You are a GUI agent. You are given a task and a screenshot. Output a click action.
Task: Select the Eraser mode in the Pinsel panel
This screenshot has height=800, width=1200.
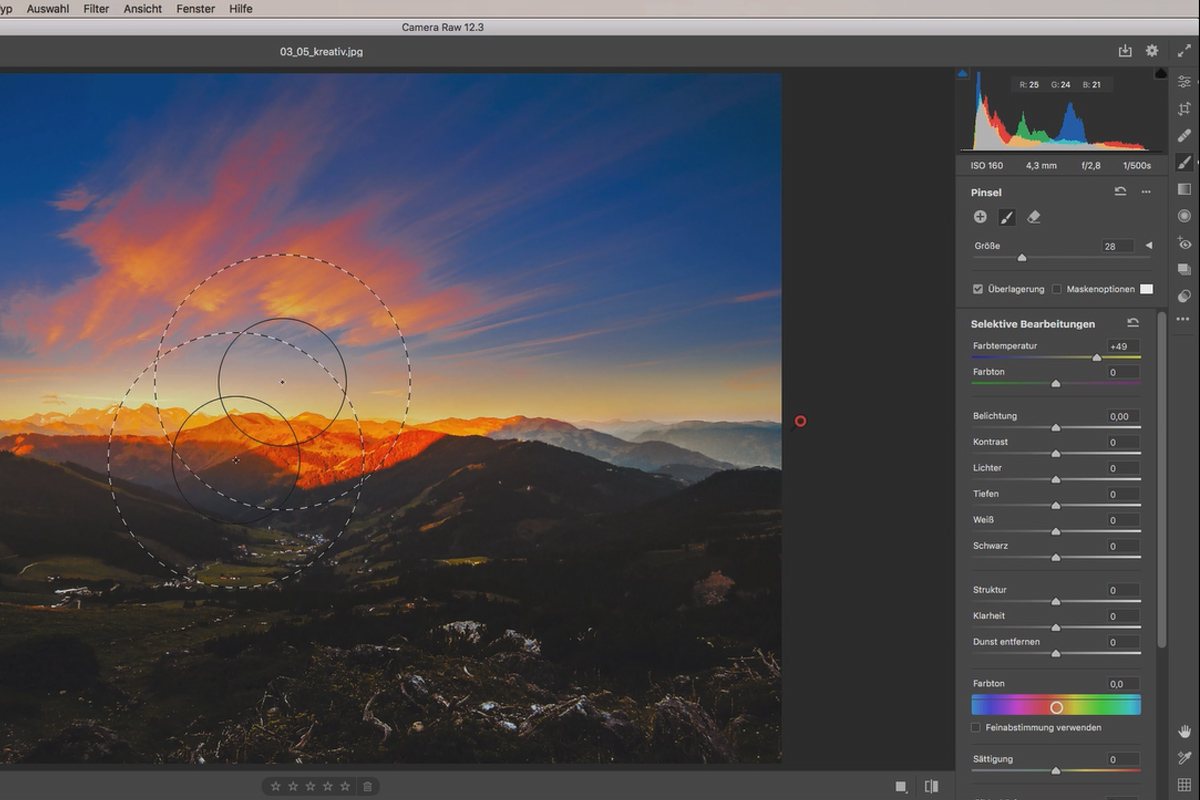[1034, 217]
